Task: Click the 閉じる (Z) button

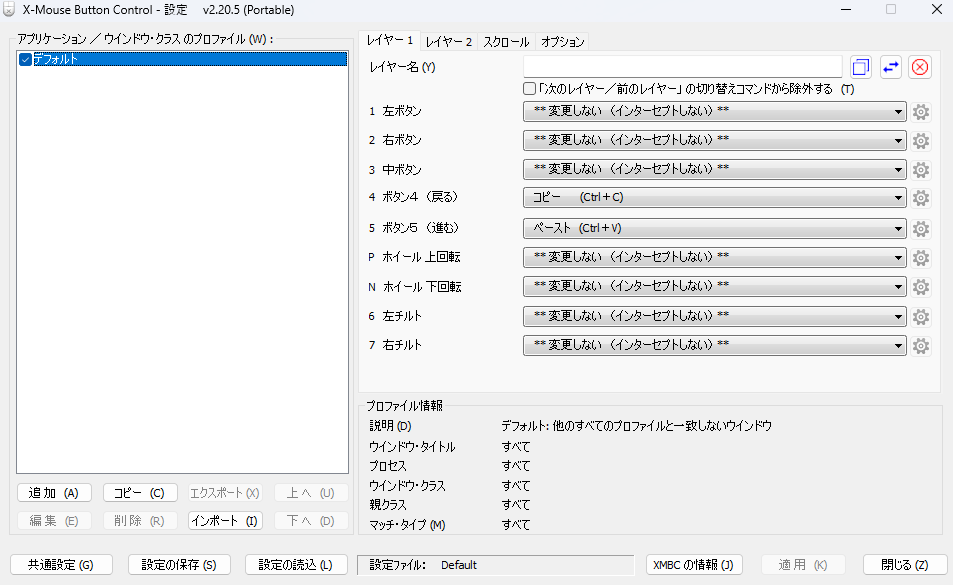Action: [x=904, y=564]
